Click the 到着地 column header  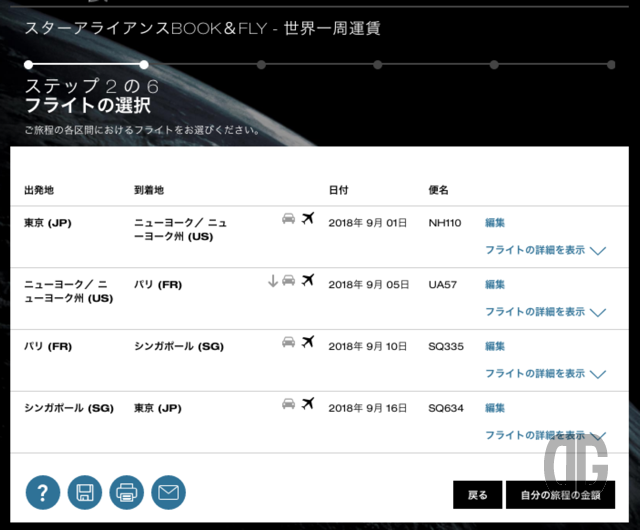[x=149, y=190]
